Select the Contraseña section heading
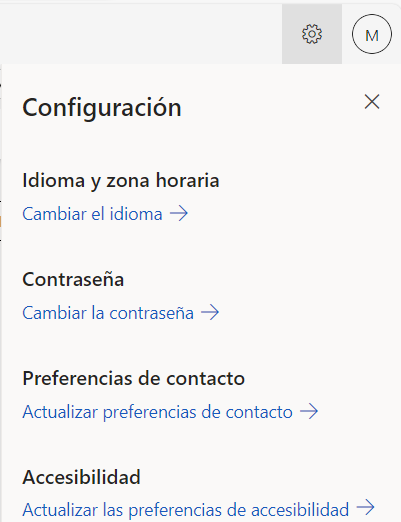The width and height of the screenshot is (401, 522). pos(73,279)
